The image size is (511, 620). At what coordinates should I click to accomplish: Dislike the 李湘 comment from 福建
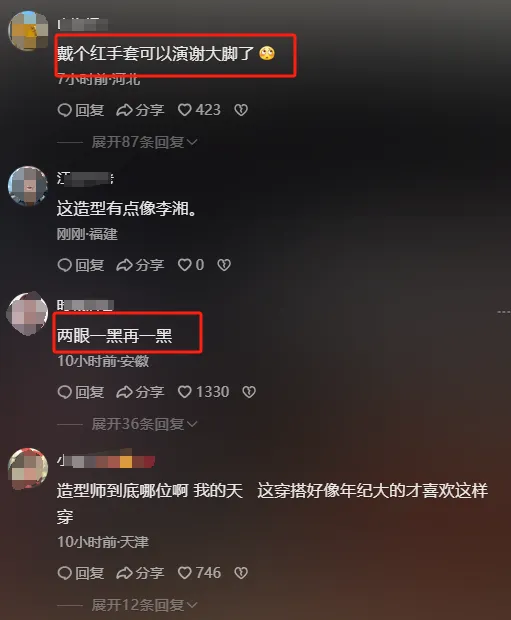coord(224,265)
